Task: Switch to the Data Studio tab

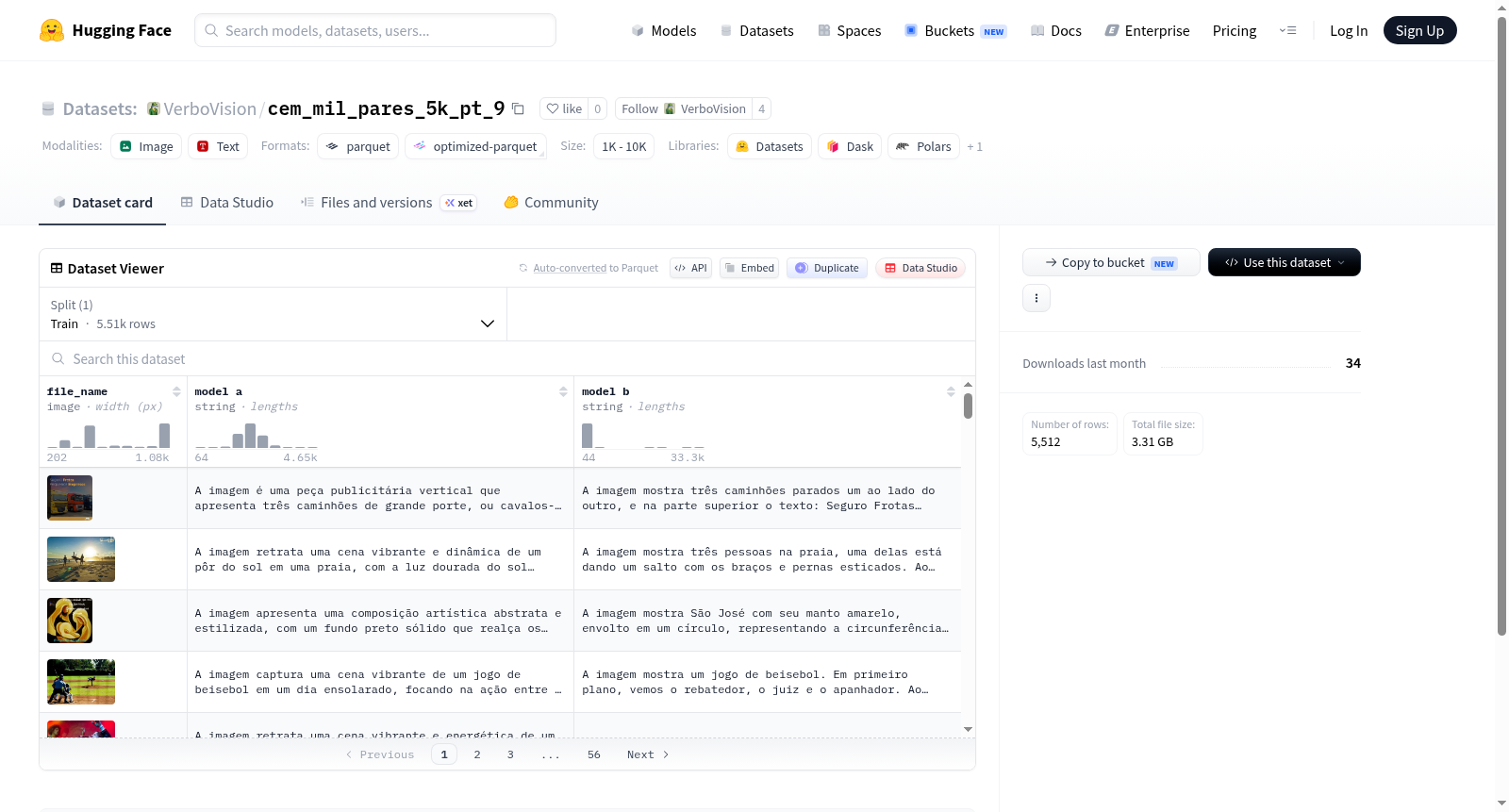Action: pos(227,202)
